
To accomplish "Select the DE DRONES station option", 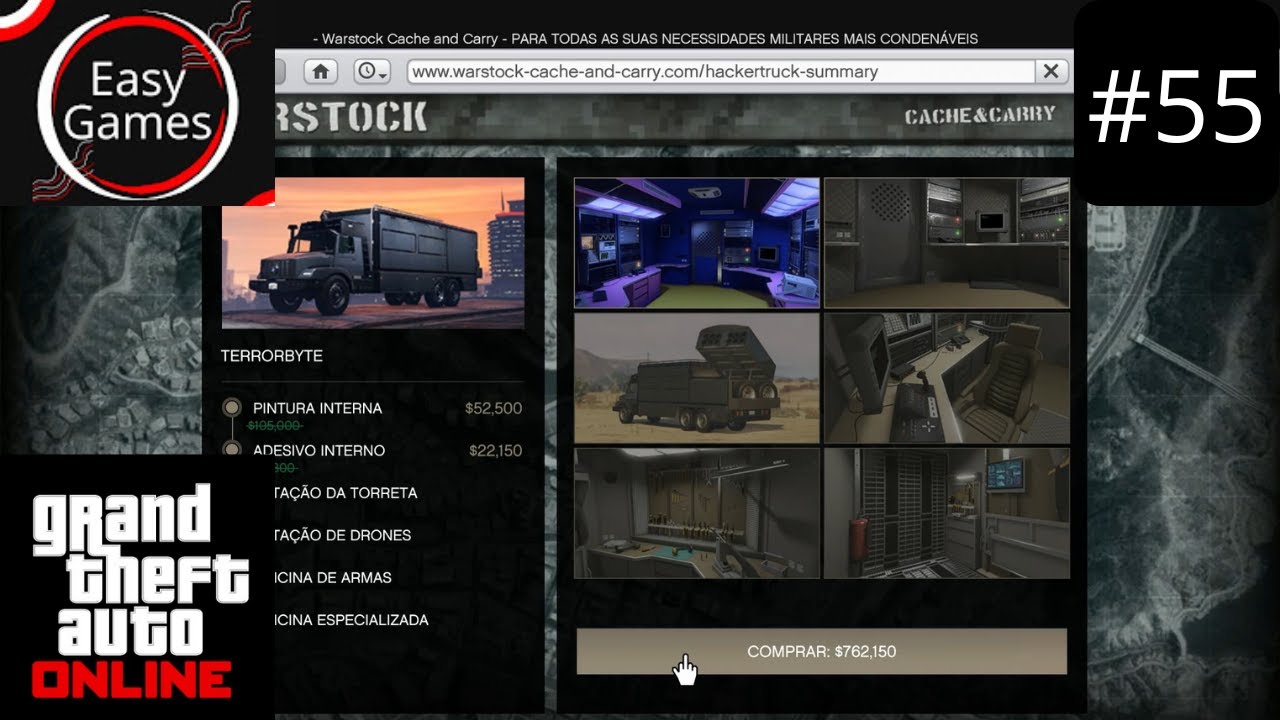I will tap(342, 535).
